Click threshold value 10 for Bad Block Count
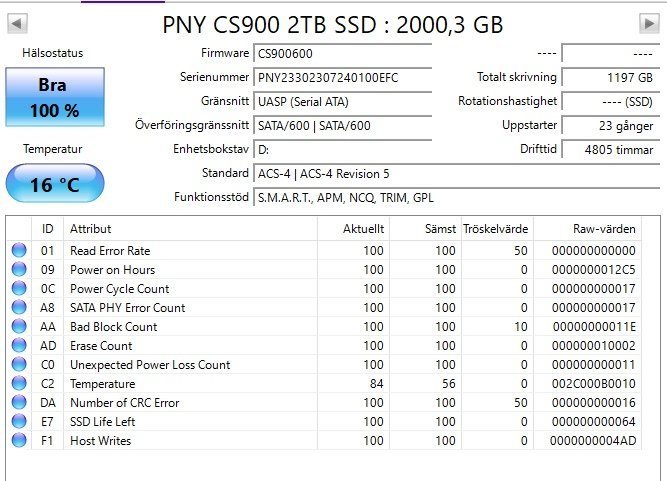Screen dimensions: 667x481 pos(521,327)
